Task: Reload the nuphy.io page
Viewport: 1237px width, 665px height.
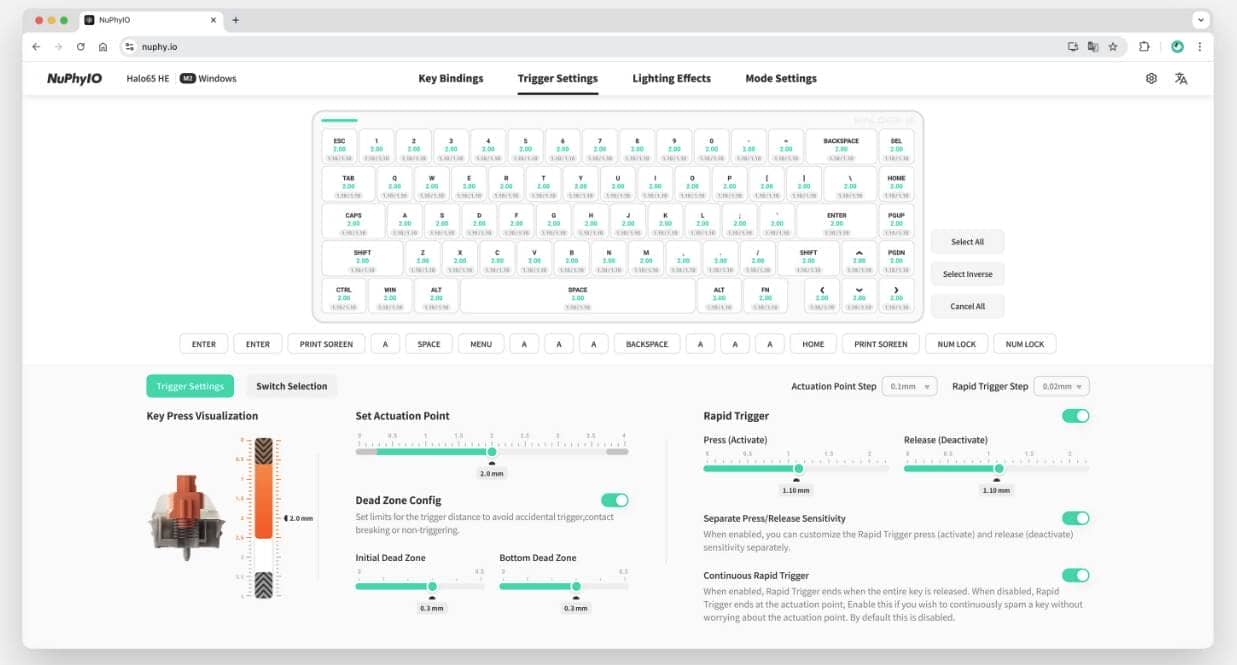Action: pos(81,47)
